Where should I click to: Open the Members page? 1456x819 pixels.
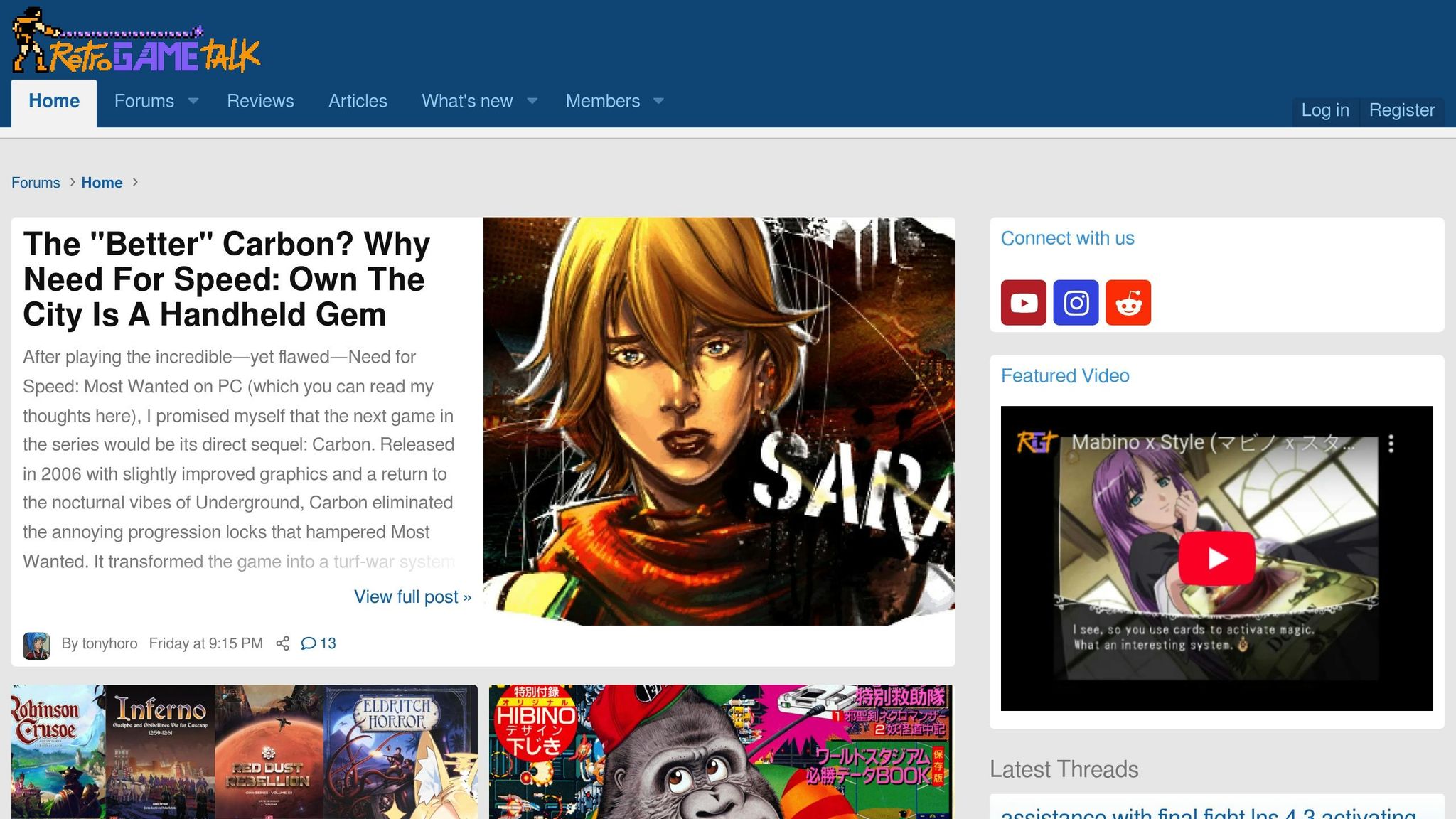(603, 101)
